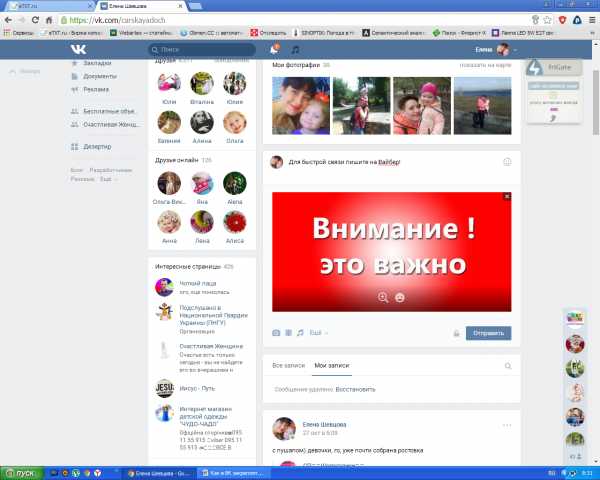
Task: Open the Счастливая Женщина interesting page
Action: (211, 346)
